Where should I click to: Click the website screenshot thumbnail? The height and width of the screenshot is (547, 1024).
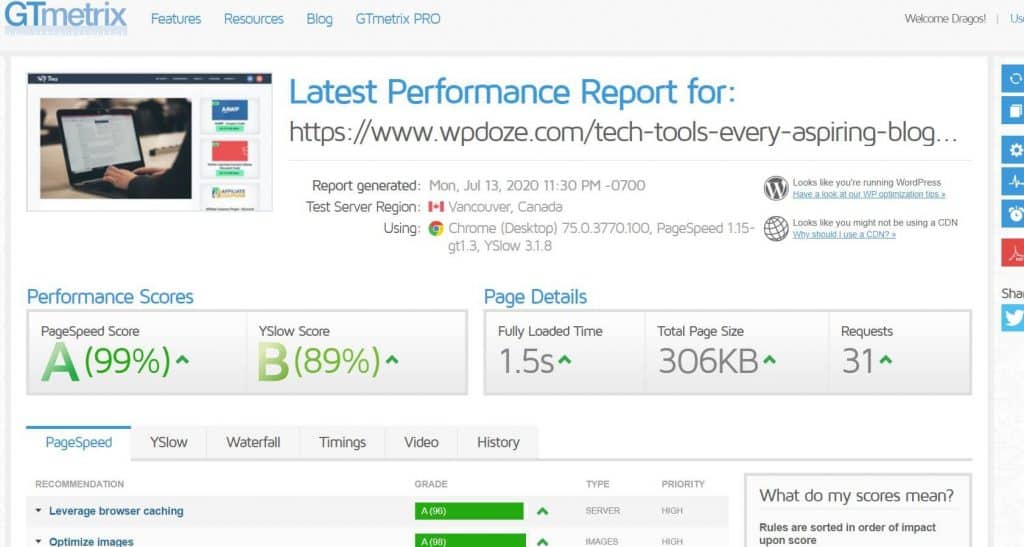tap(150, 142)
